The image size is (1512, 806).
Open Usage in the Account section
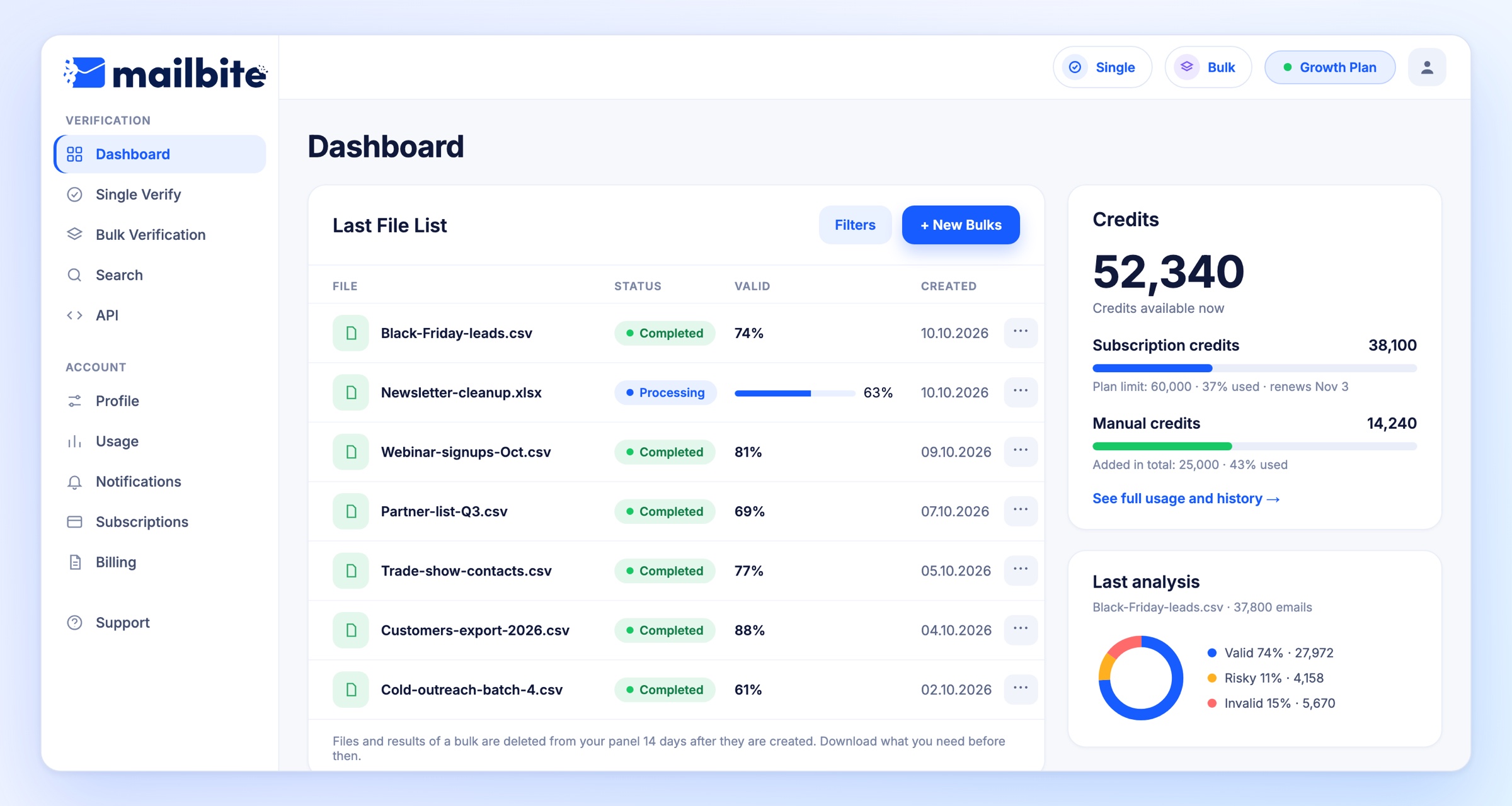coord(160,441)
